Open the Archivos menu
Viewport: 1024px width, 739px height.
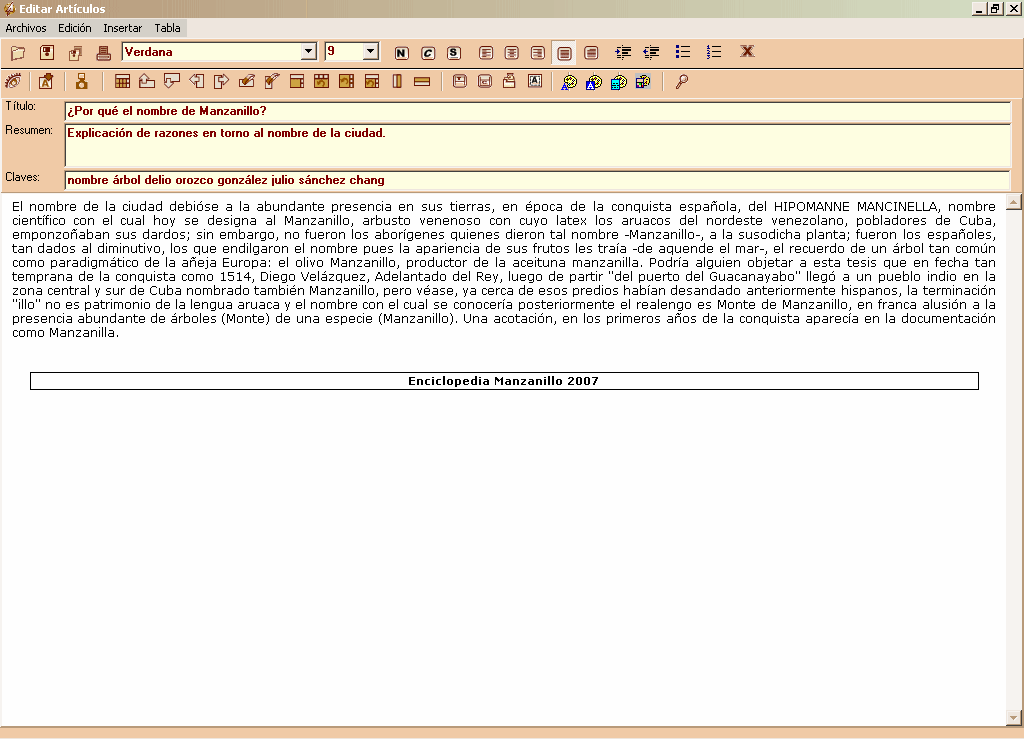pyautogui.click(x=26, y=28)
